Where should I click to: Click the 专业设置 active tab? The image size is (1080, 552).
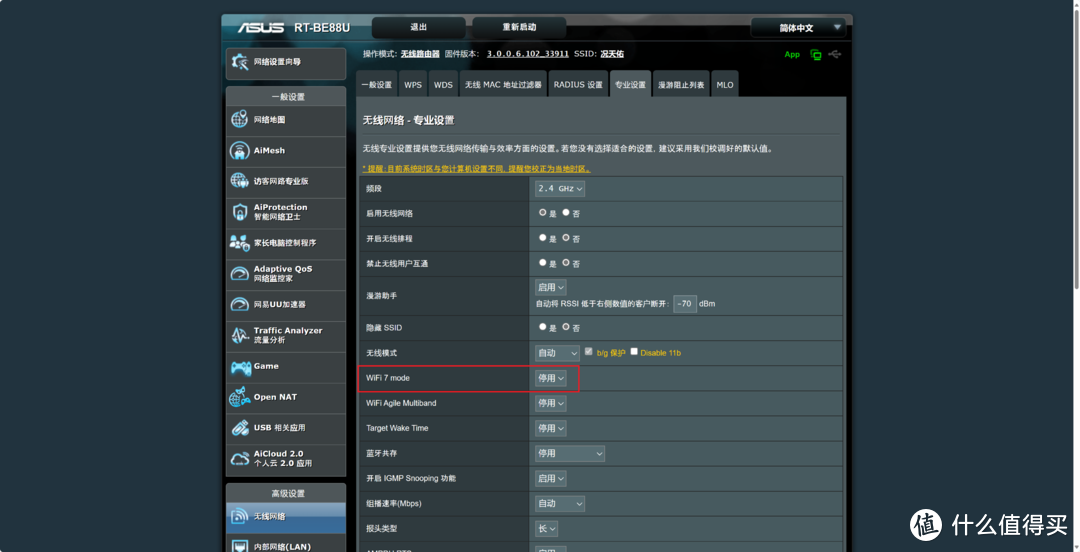pos(630,85)
